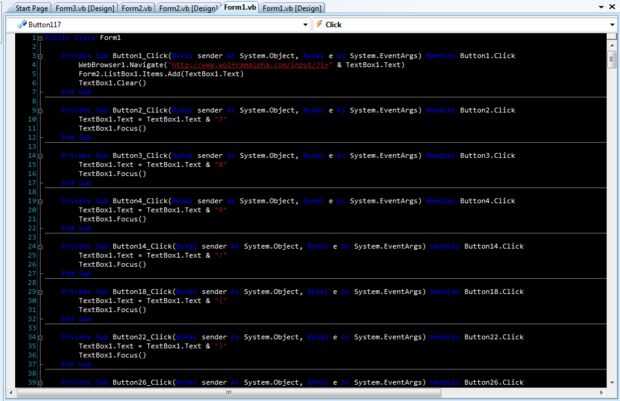This screenshot has width=620, height=401.
Task: Switch to the Start Page tab
Action: point(31,8)
